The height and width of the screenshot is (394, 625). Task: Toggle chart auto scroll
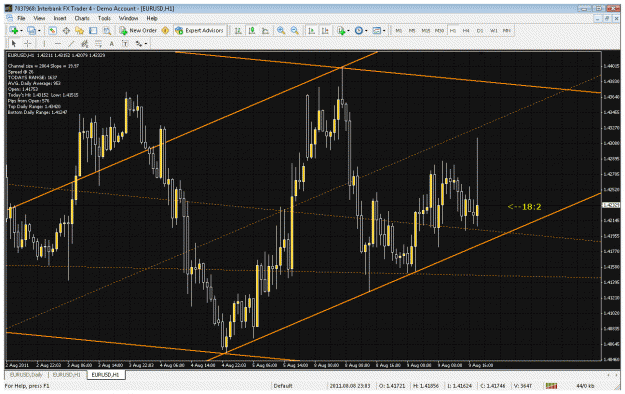pyautogui.click(x=312, y=31)
